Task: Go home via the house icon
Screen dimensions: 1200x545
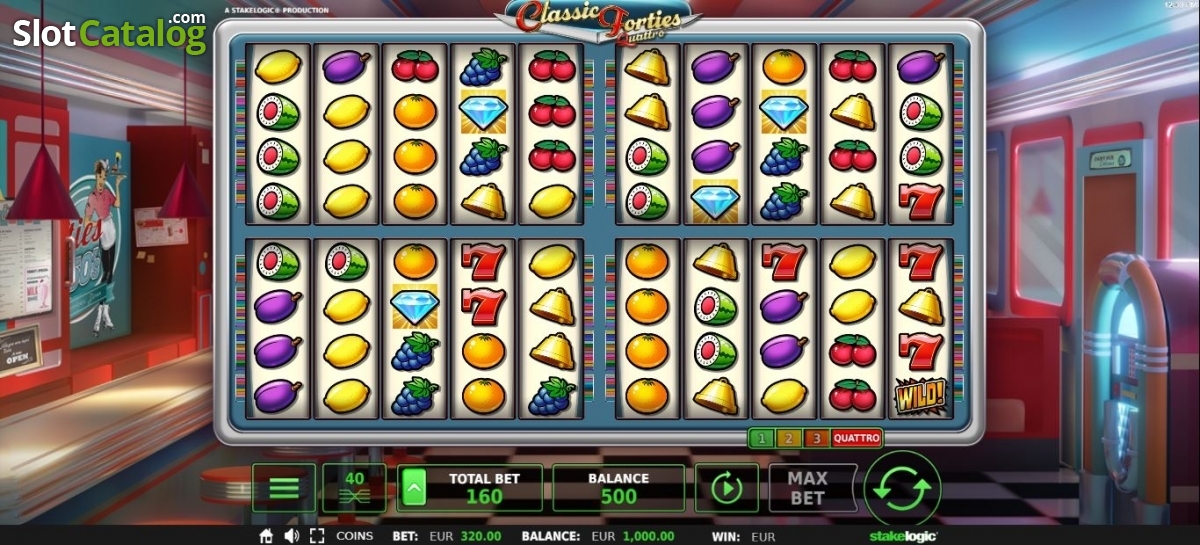Action: 266,536
